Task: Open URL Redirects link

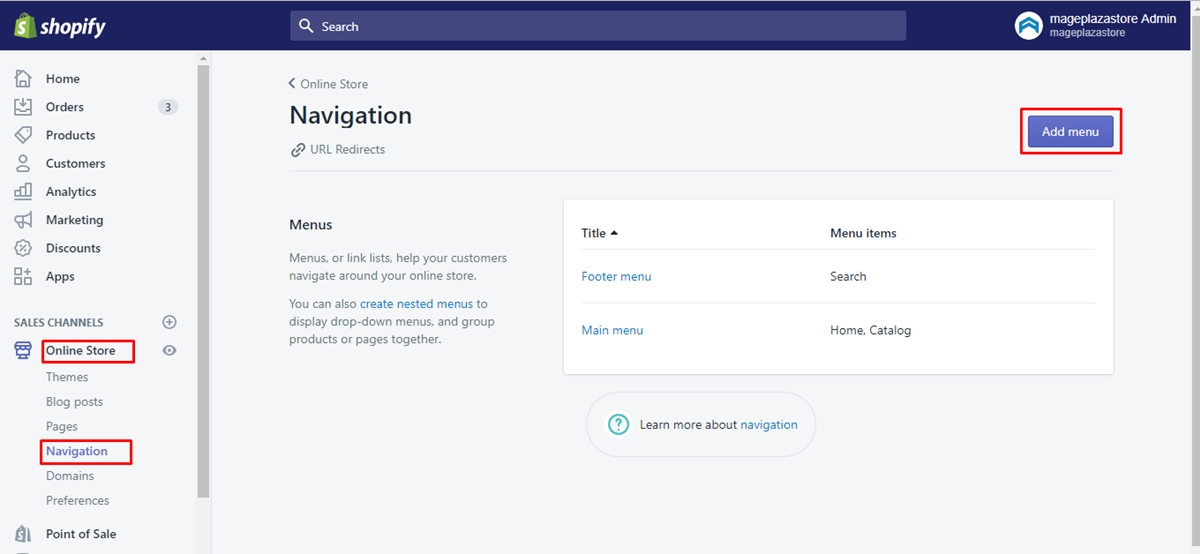Action: (347, 150)
